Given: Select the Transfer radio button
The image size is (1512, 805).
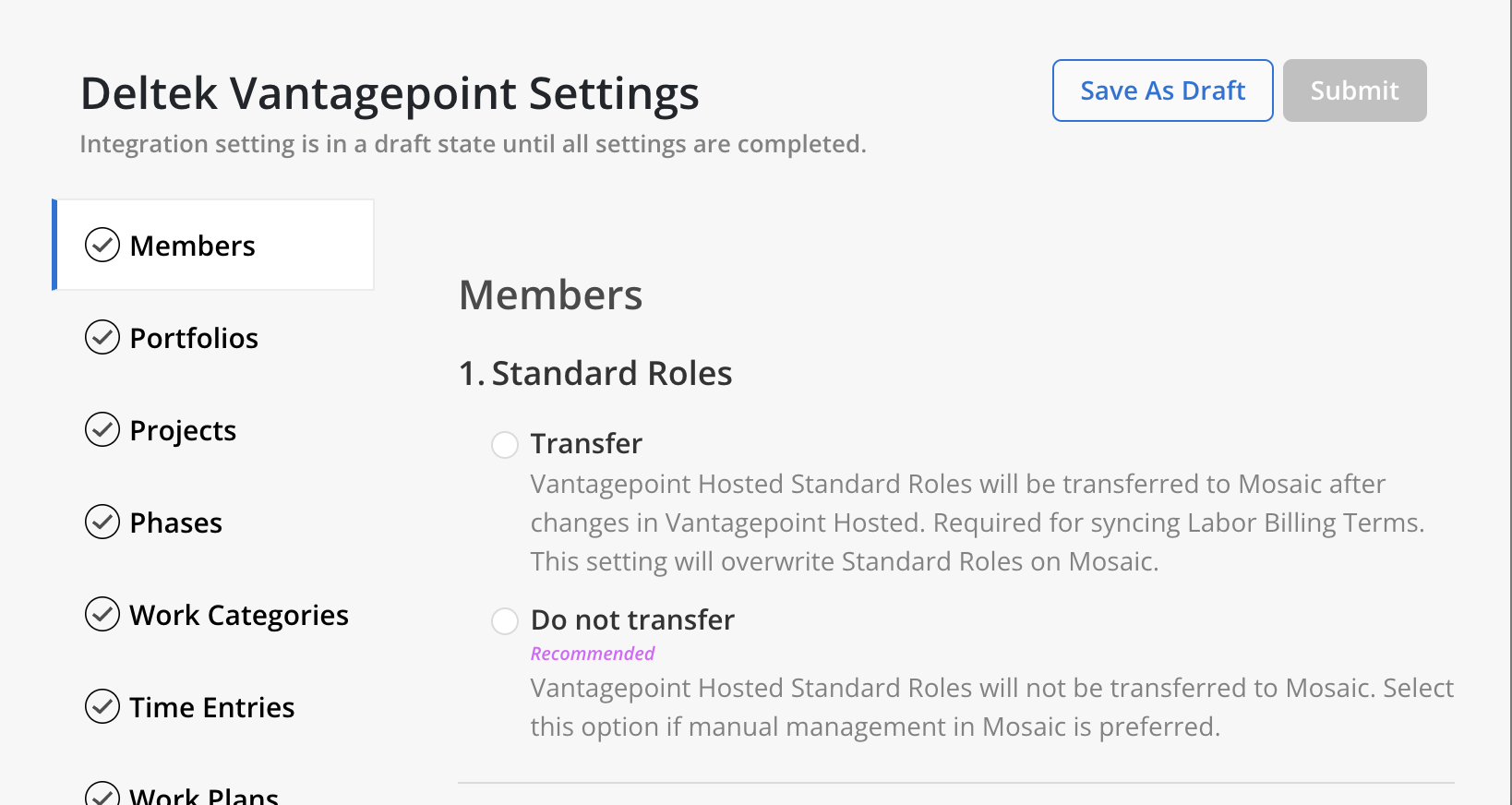Looking at the screenshot, I should (505, 445).
